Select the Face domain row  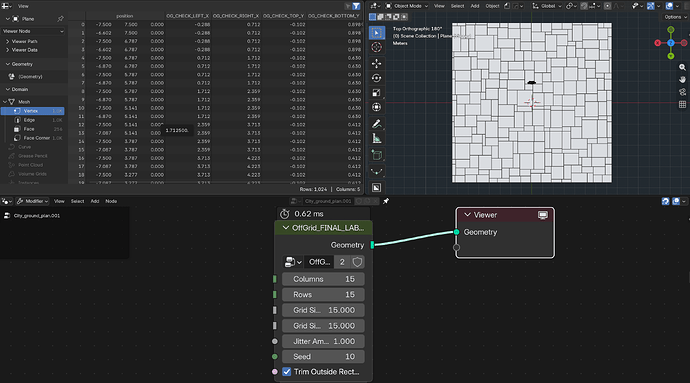(33, 129)
